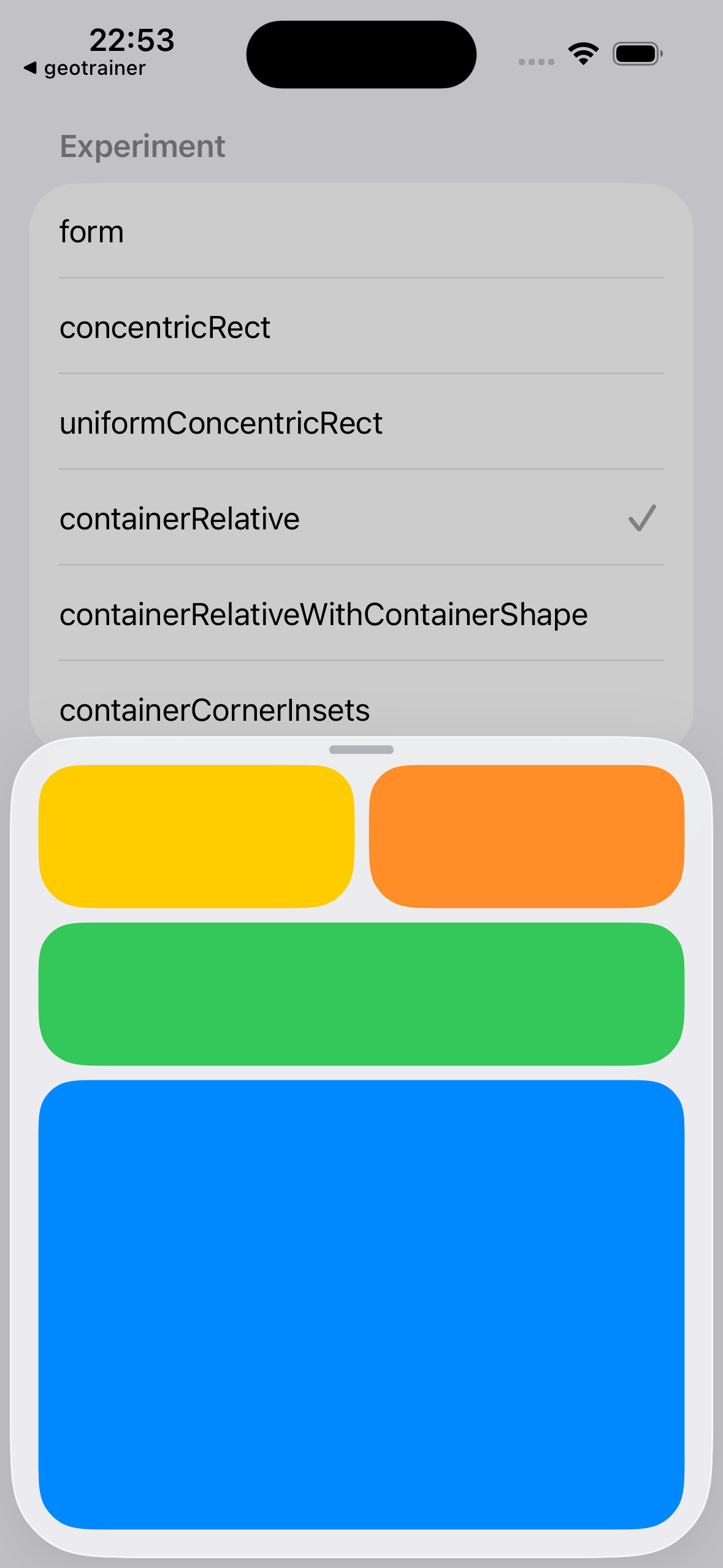Tap the Wi-Fi status icon
The height and width of the screenshot is (1568, 723).
[583, 54]
